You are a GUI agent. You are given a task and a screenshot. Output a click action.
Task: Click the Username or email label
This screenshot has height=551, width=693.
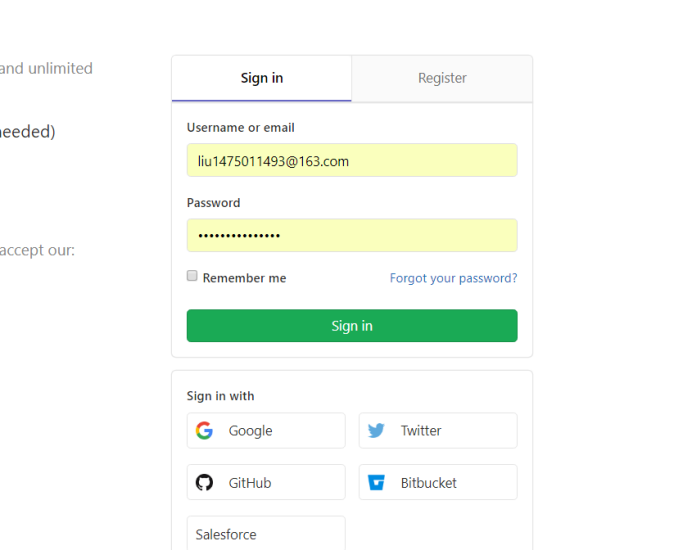click(x=240, y=128)
